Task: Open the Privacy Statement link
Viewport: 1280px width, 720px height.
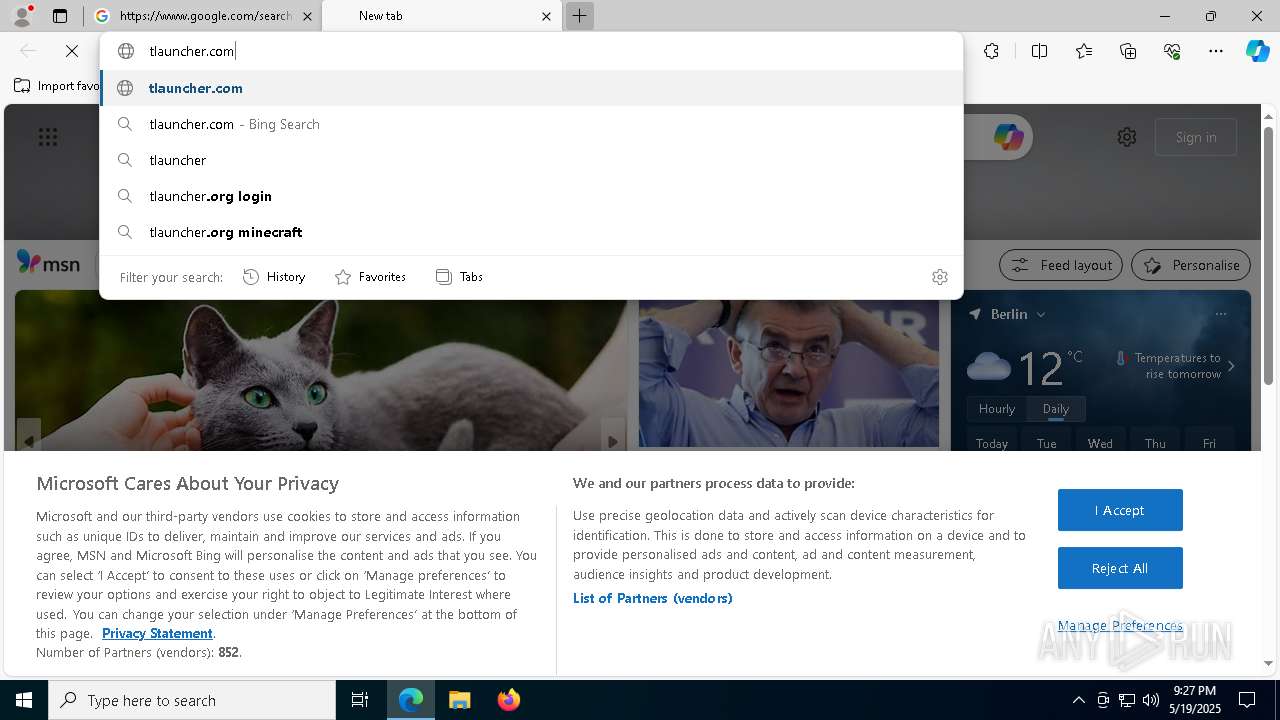Action: (x=157, y=633)
